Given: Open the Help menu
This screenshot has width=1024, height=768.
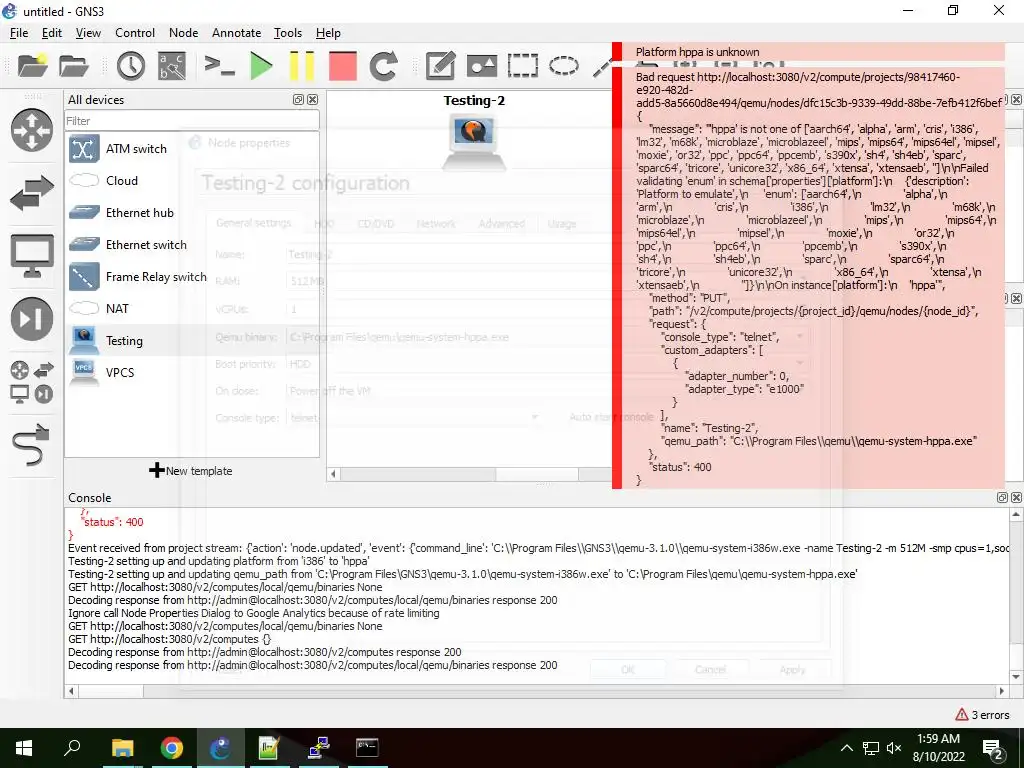Looking at the screenshot, I should tap(328, 33).
